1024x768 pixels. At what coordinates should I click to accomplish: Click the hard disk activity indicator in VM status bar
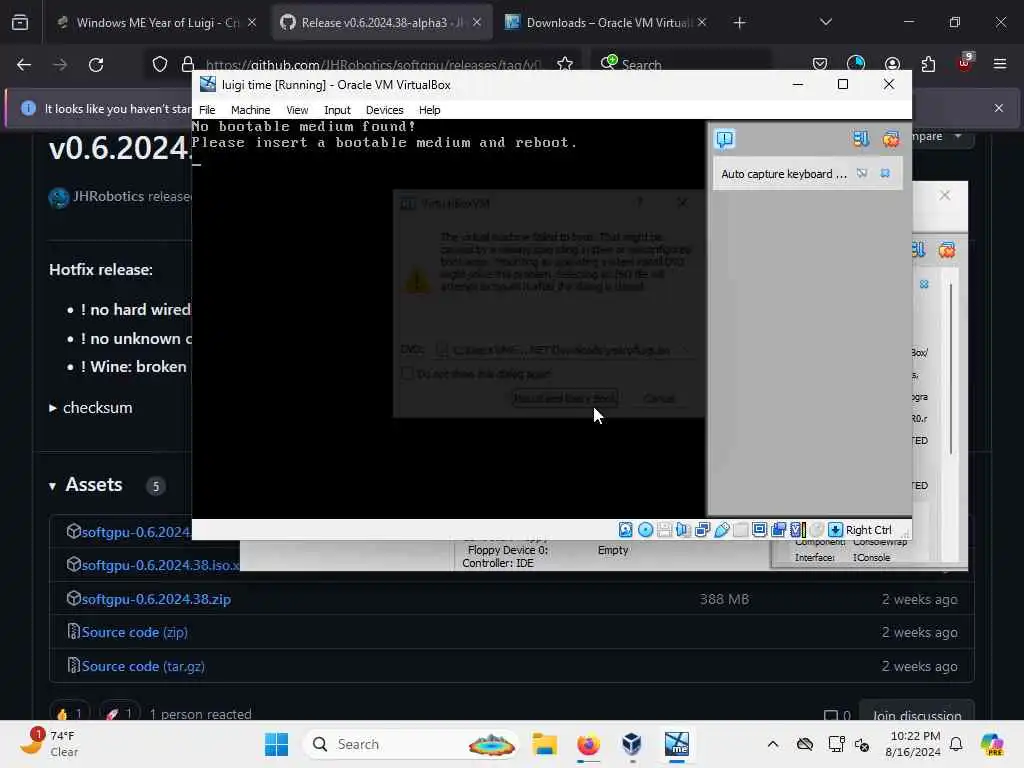626,530
